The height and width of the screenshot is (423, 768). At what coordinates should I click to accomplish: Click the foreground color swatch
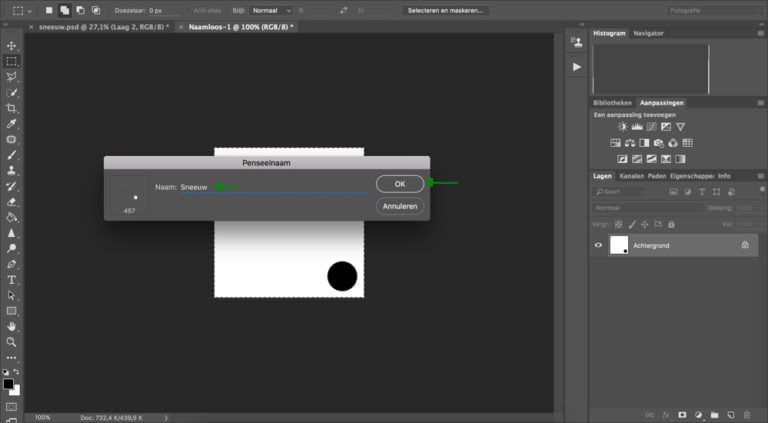[8, 384]
